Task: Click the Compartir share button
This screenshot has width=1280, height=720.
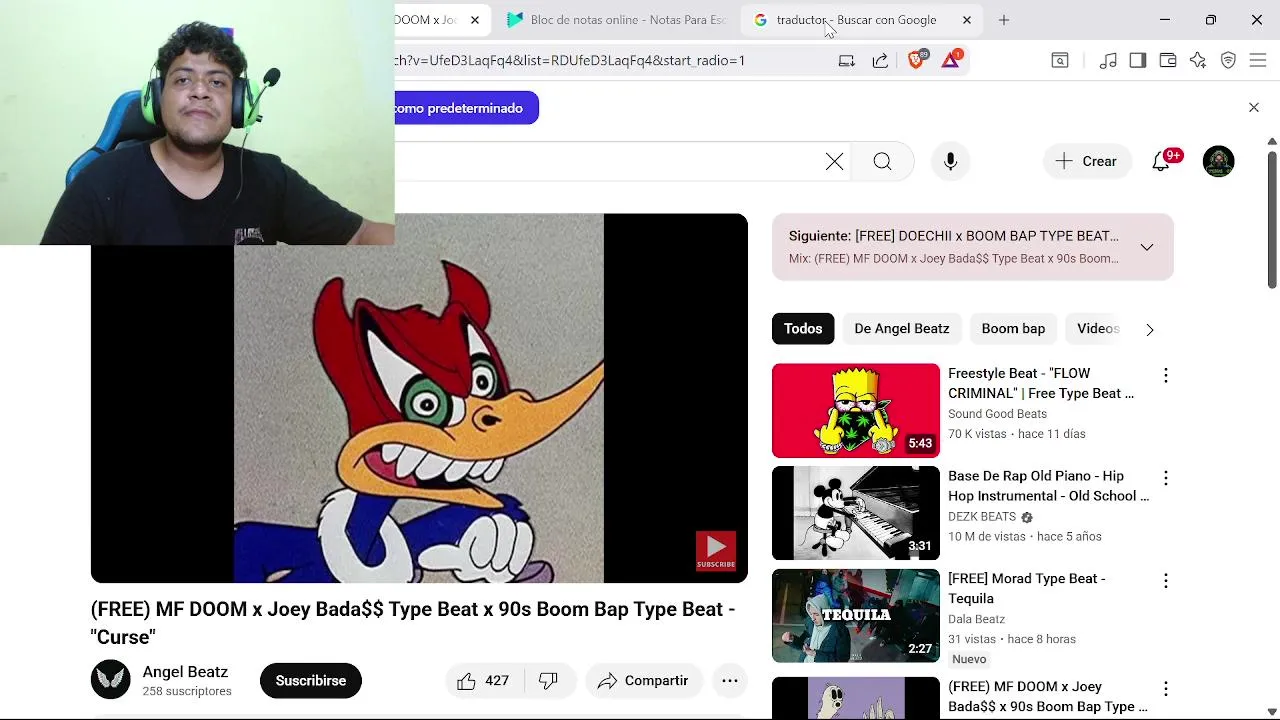Action: (644, 681)
